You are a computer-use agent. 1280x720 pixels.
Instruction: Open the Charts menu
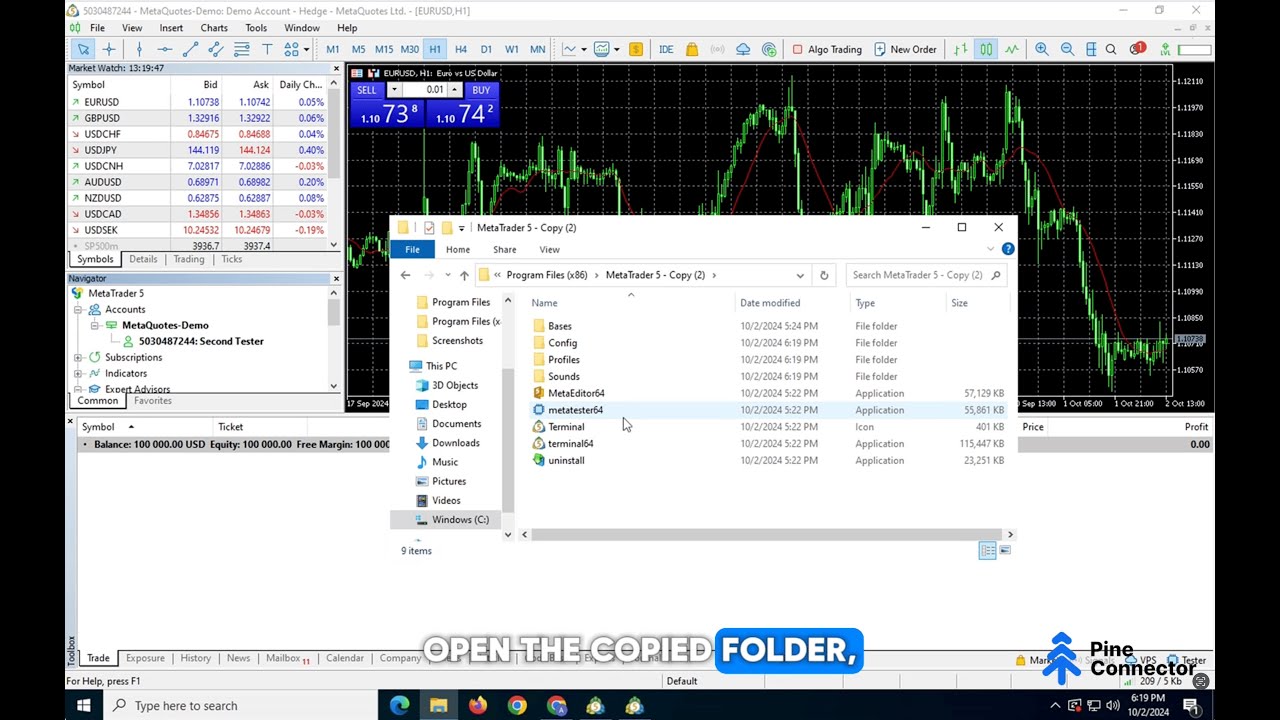coord(214,28)
